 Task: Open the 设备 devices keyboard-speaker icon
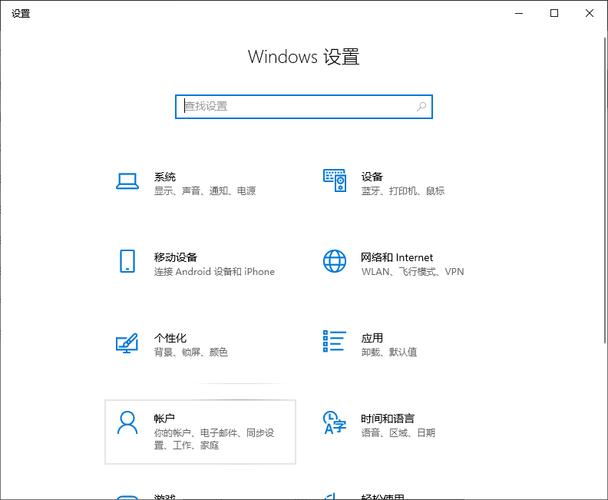pos(335,180)
